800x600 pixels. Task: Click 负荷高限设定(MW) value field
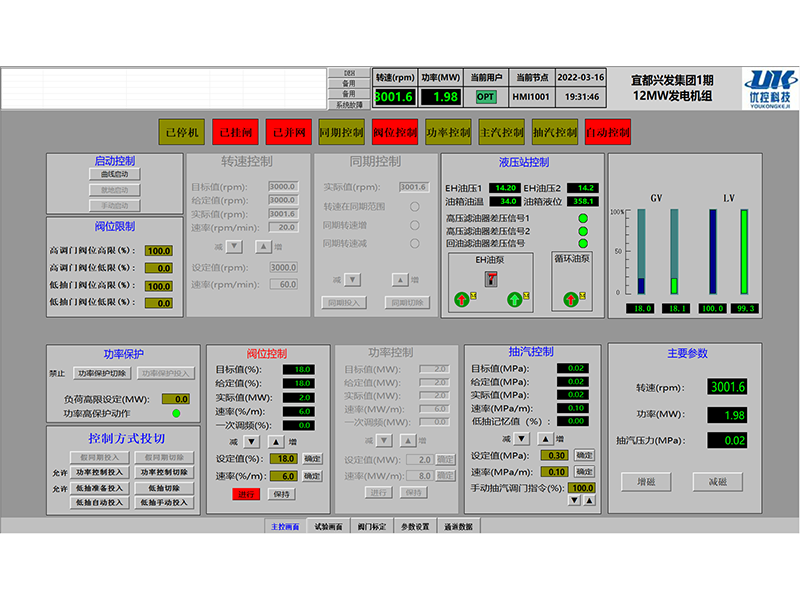(176, 399)
